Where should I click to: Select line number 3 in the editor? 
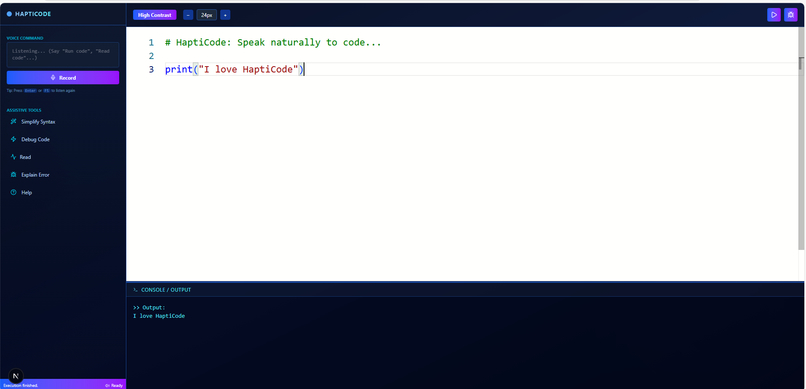tap(151, 69)
